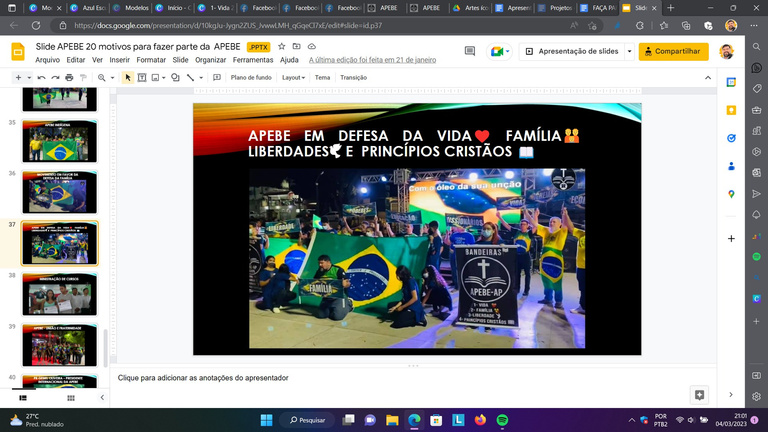Expand the slideshow options arrow
Image resolution: width=768 pixels, height=432 pixels.
[629, 51]
